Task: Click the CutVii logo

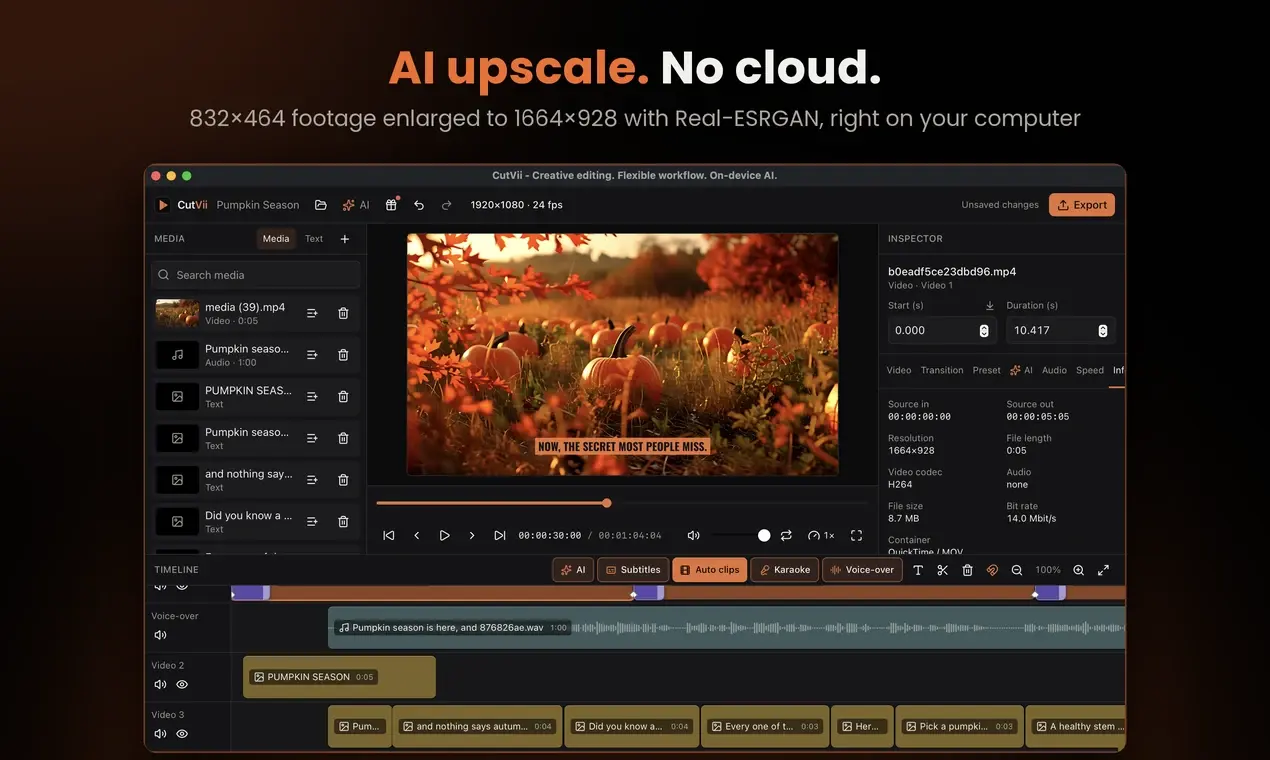Action: click(x=182, y=205)
